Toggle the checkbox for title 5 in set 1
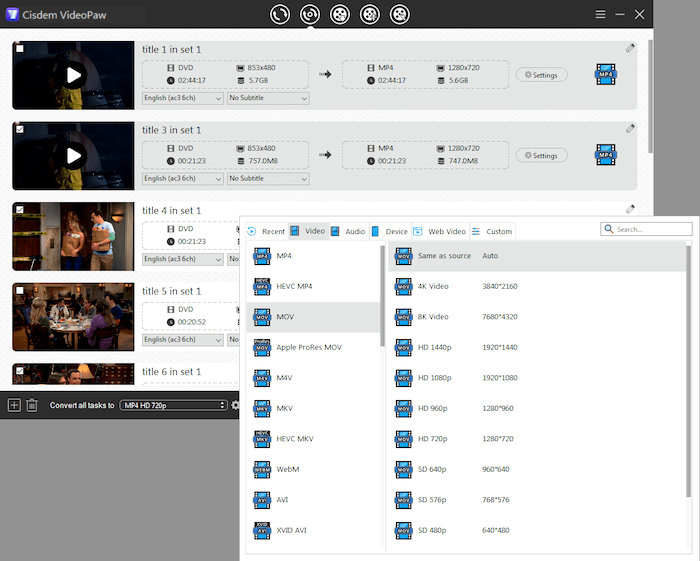This screenshot has height=561, width=700. click(x=21, y=290)
